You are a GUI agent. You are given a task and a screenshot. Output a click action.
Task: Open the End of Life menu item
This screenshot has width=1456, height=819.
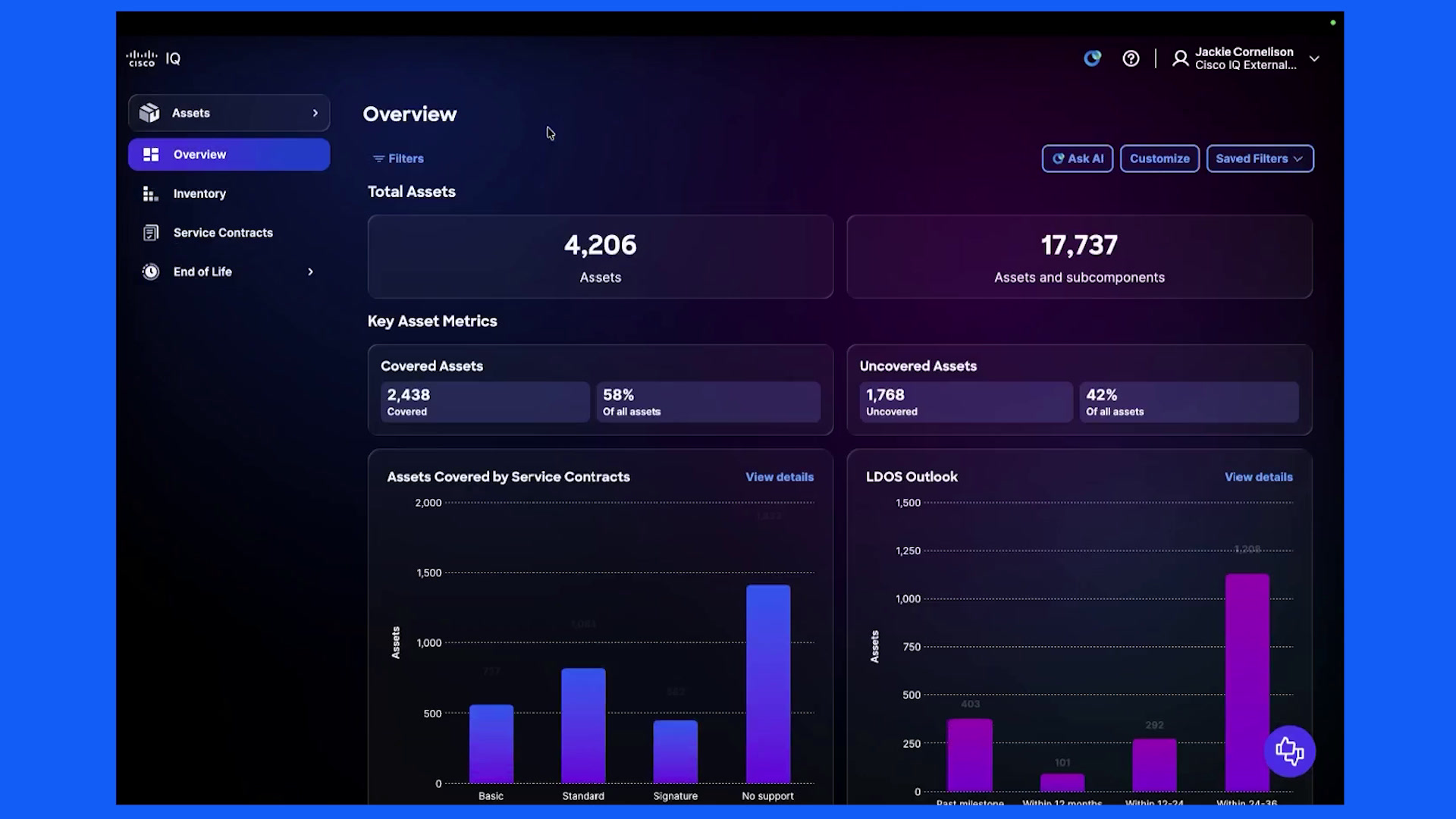[x=229, y=271]
